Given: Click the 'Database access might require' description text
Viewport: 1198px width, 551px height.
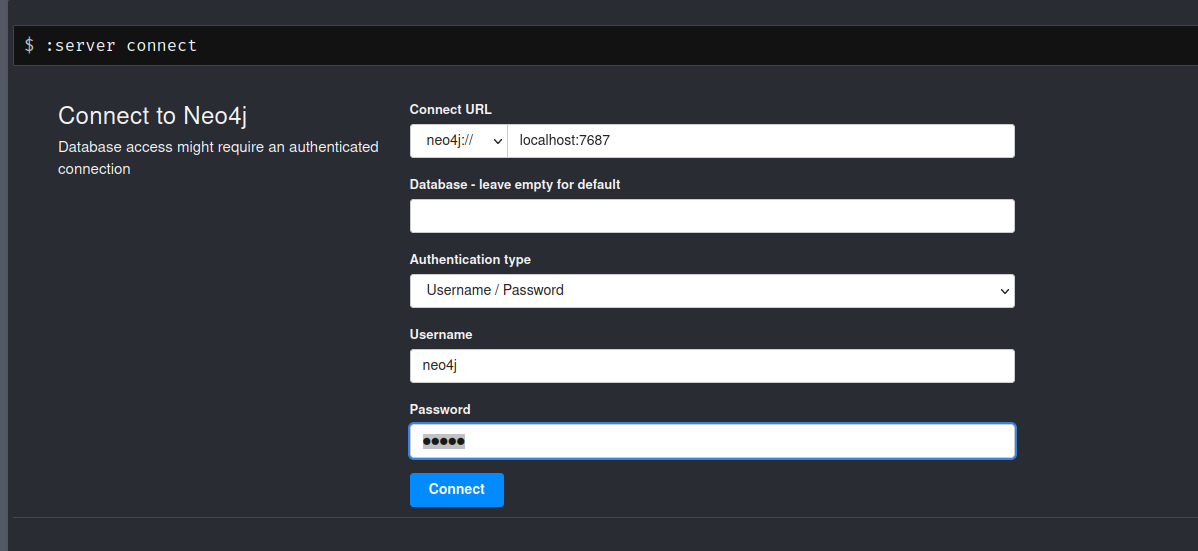Looking at the screenshot, I should (219, 157).
